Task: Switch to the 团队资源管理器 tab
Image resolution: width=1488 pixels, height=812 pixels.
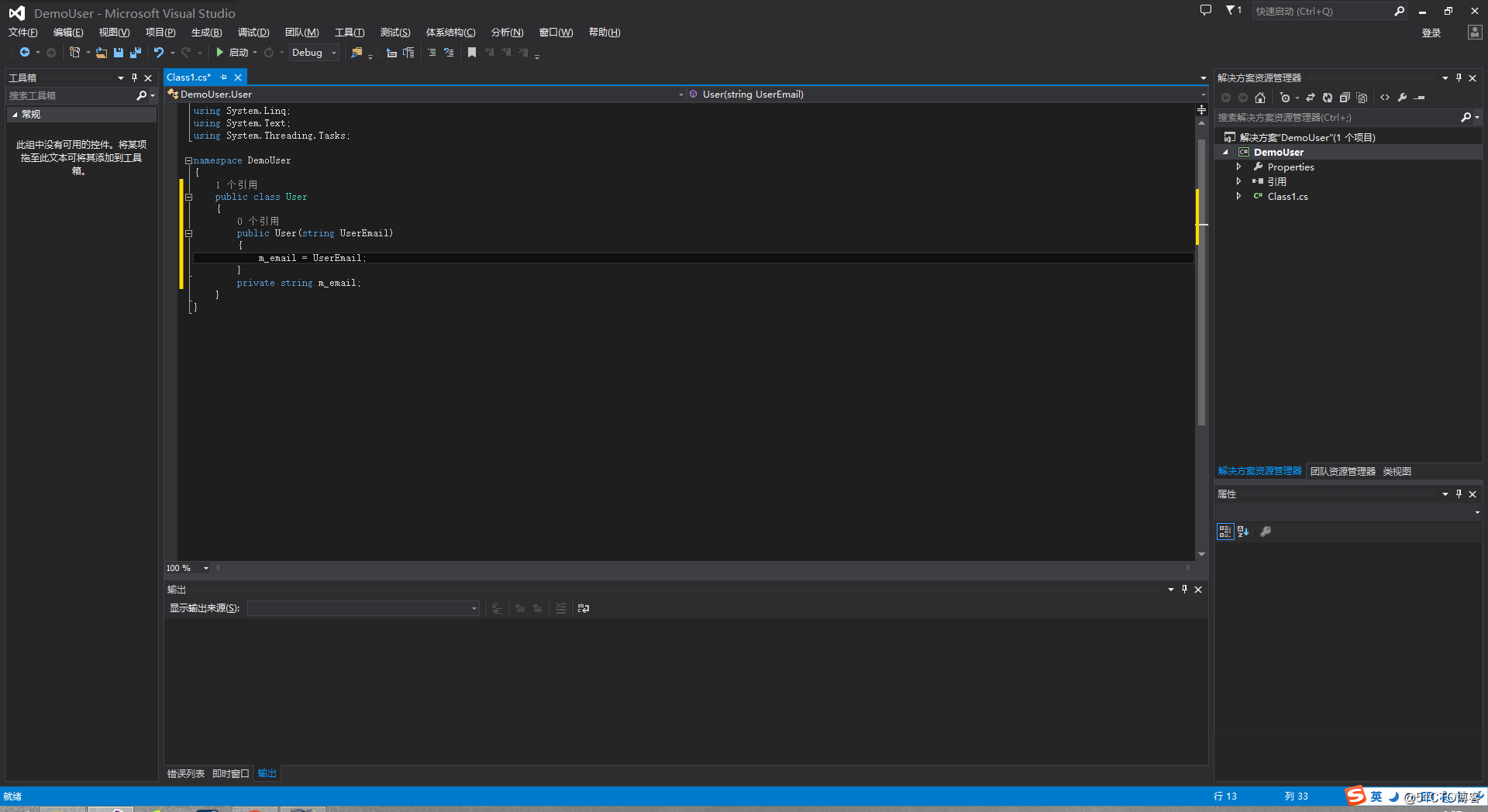Action: point(1343,472)
